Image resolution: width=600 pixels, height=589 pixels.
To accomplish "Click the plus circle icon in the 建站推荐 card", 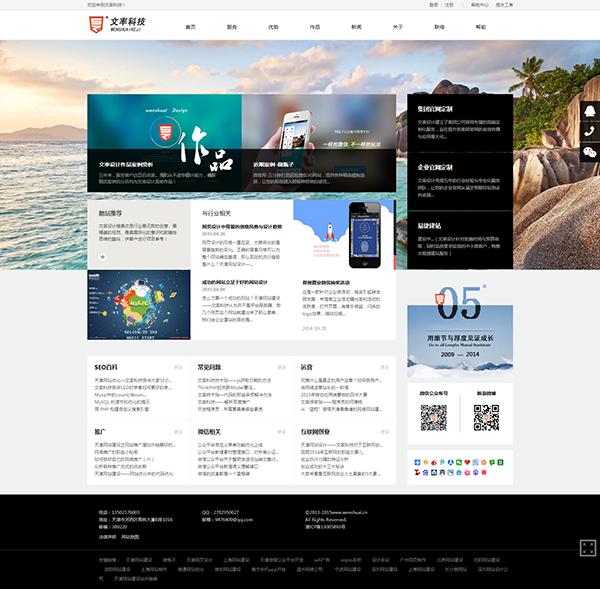I will click(103, 257).
